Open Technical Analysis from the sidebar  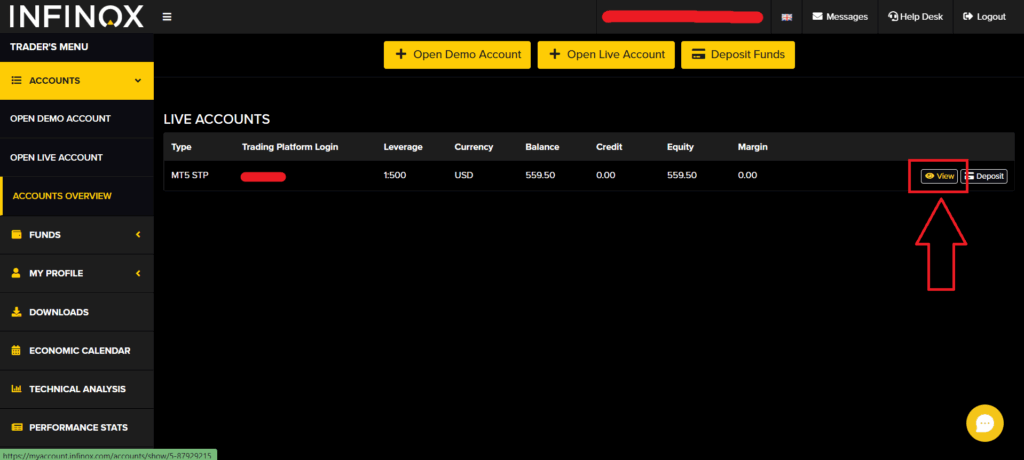[x=79, y=389]
